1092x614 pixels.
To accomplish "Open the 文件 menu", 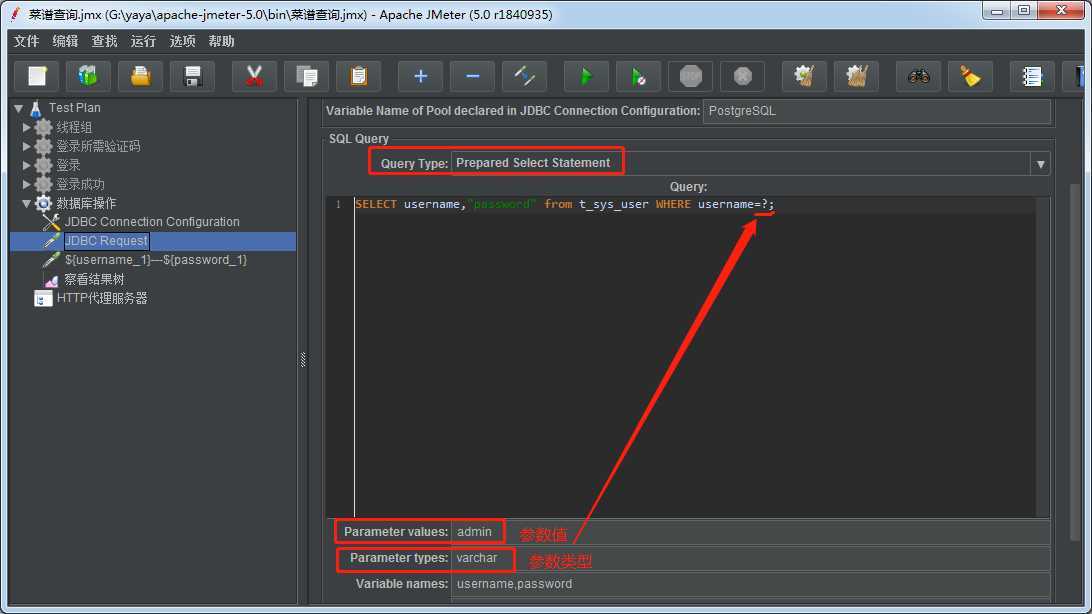I will pyautogui.click(x=26, y=41).
